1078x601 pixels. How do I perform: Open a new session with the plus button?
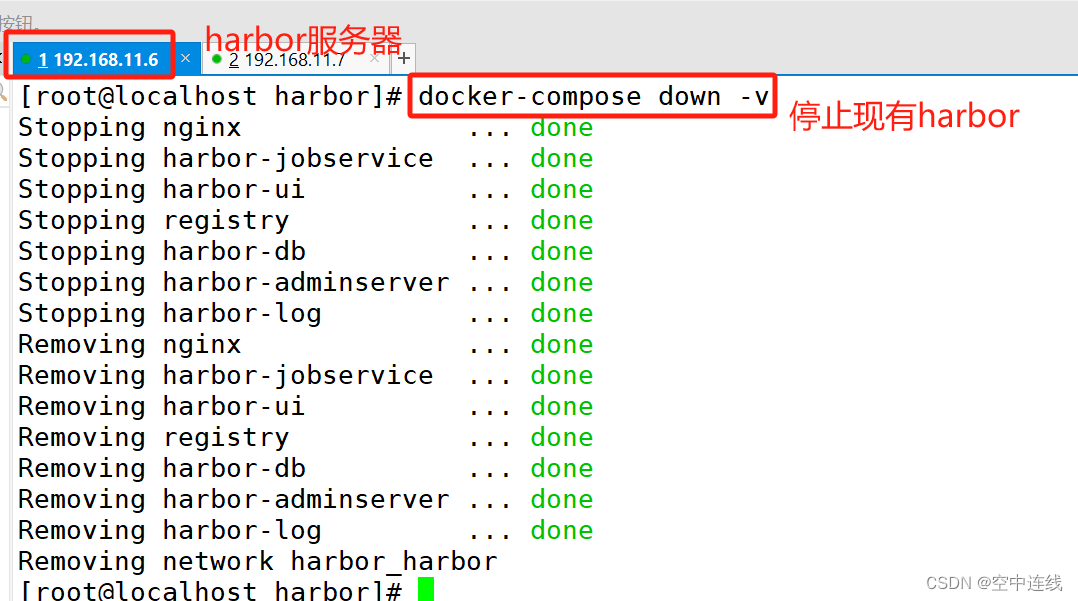point(403,58)
